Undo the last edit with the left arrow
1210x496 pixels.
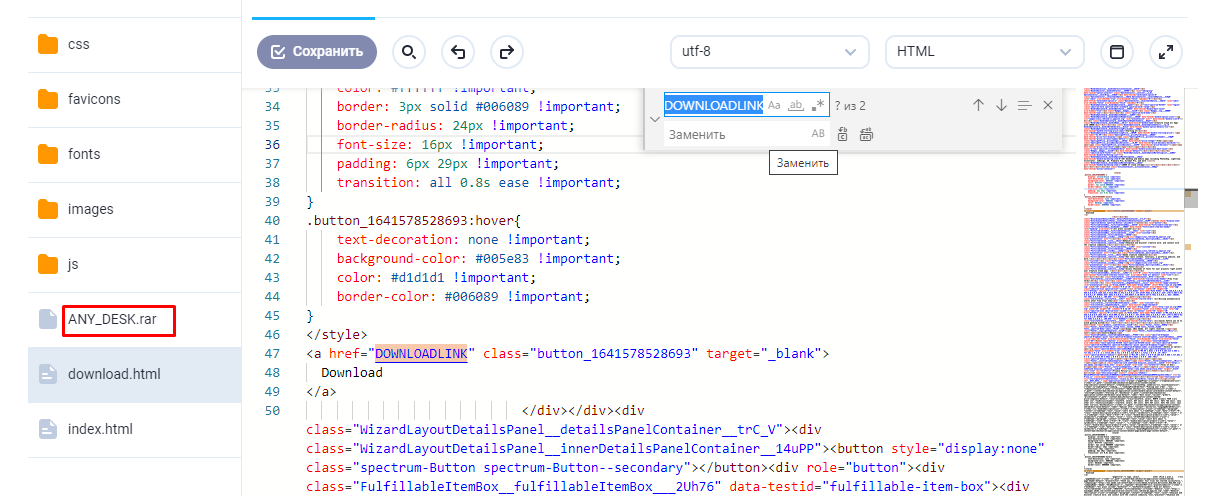457,52
